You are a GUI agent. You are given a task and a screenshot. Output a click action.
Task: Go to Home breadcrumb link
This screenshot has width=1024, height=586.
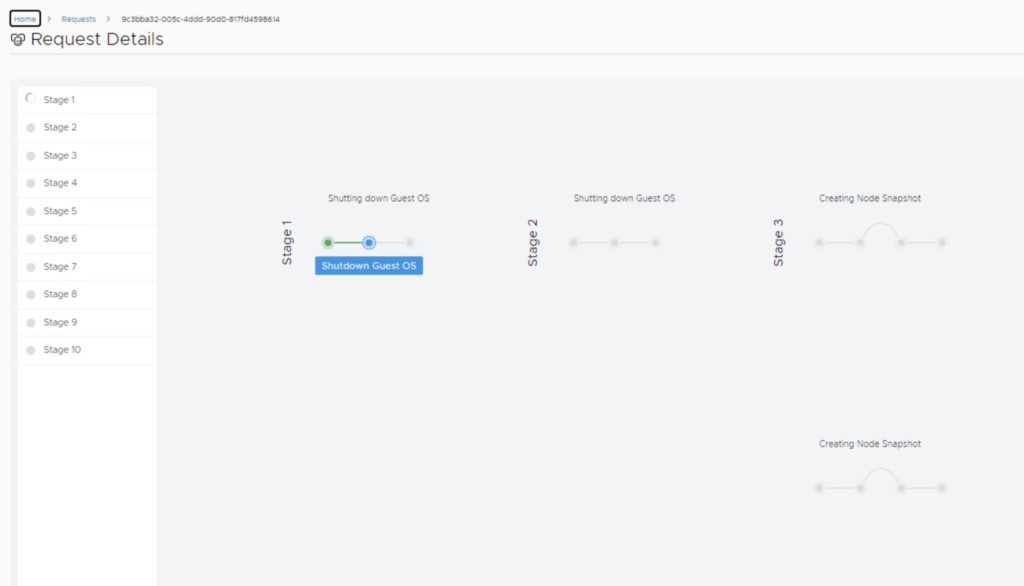25,19
